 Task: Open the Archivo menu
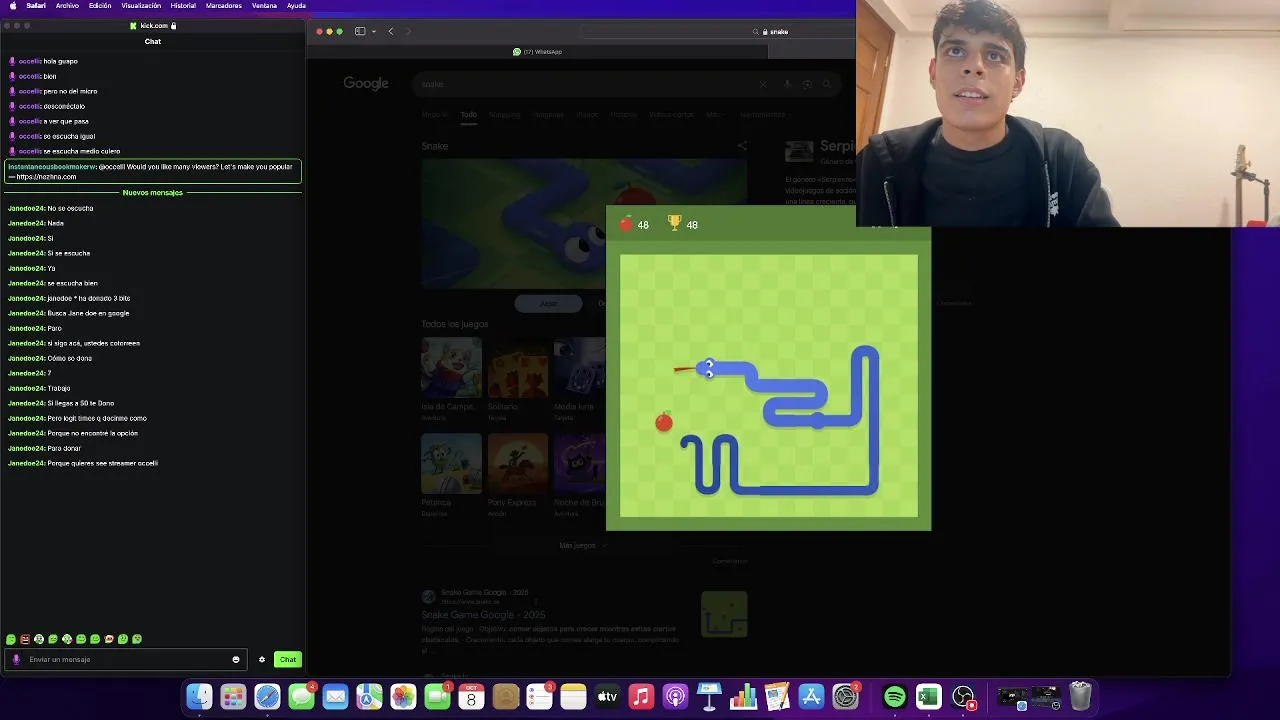[x=67, y=5]
